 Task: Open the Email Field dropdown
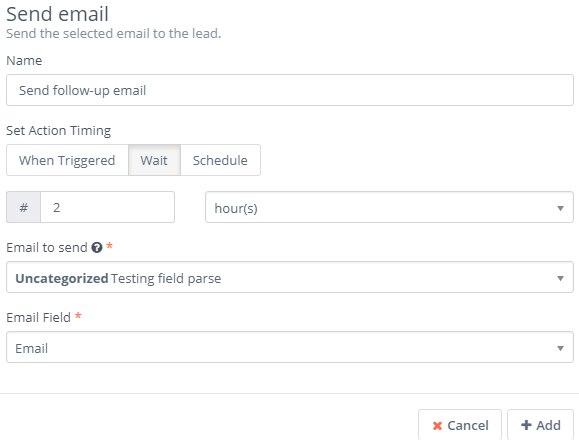[290, 347]
